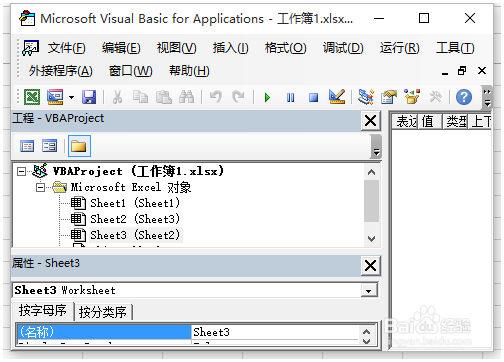Click the 值 column header
Image resolution: width=504 pixels, height=362 pixels.
pos(430,121)
